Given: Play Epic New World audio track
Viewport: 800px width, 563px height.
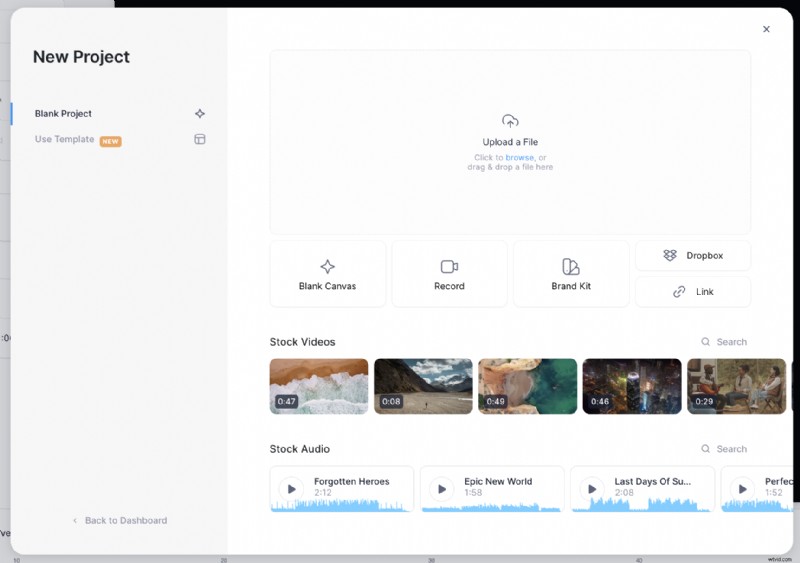Looking at the screenshot, I should (442, 489).
